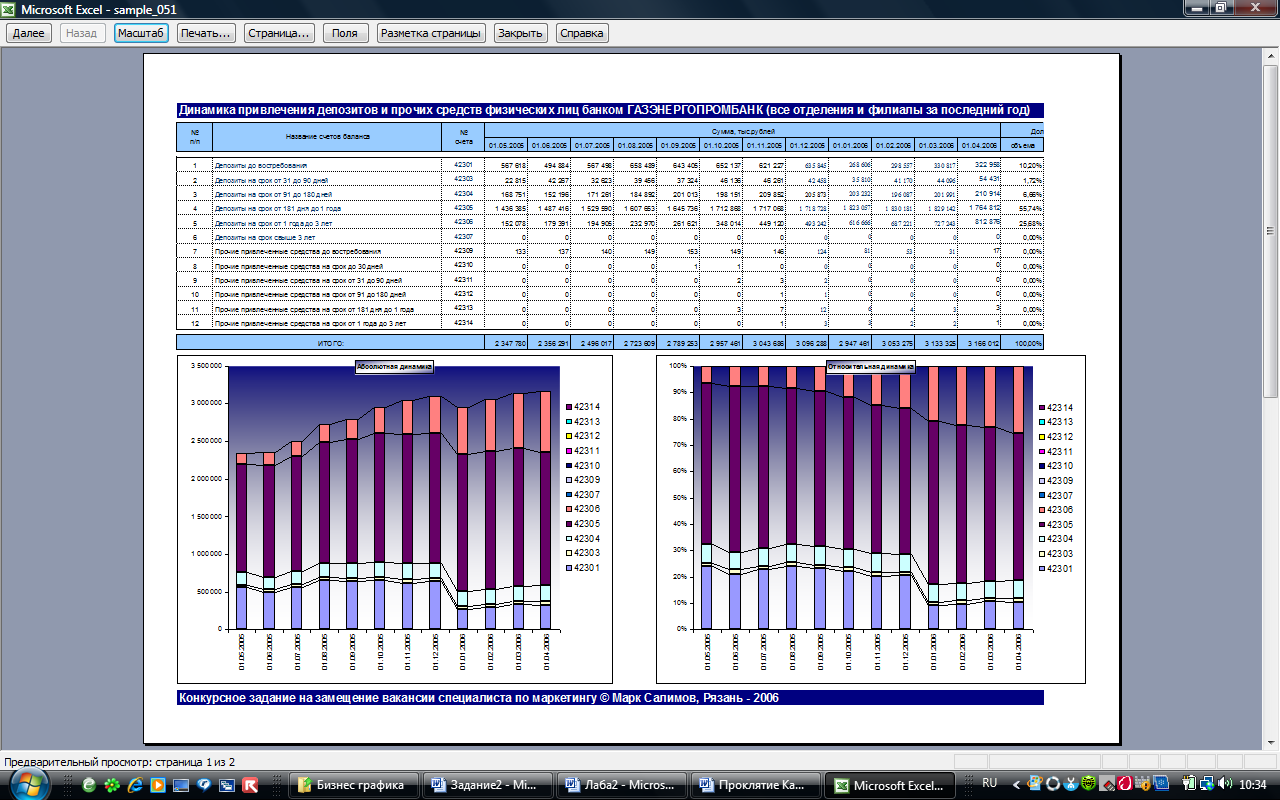
Task: Click the ИТОГО: totals label
Action: [331, 343]
